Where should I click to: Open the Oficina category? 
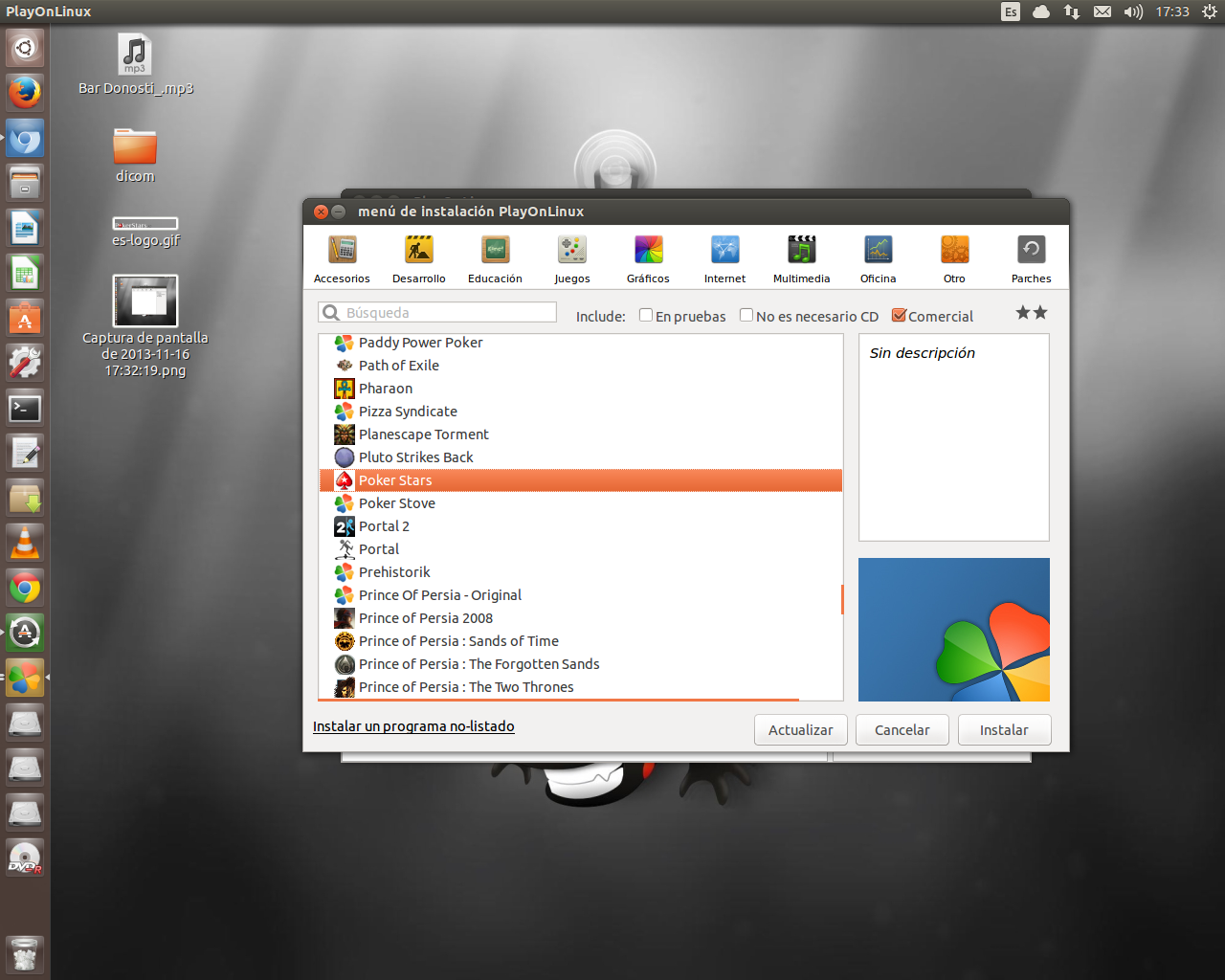[878, 259]
